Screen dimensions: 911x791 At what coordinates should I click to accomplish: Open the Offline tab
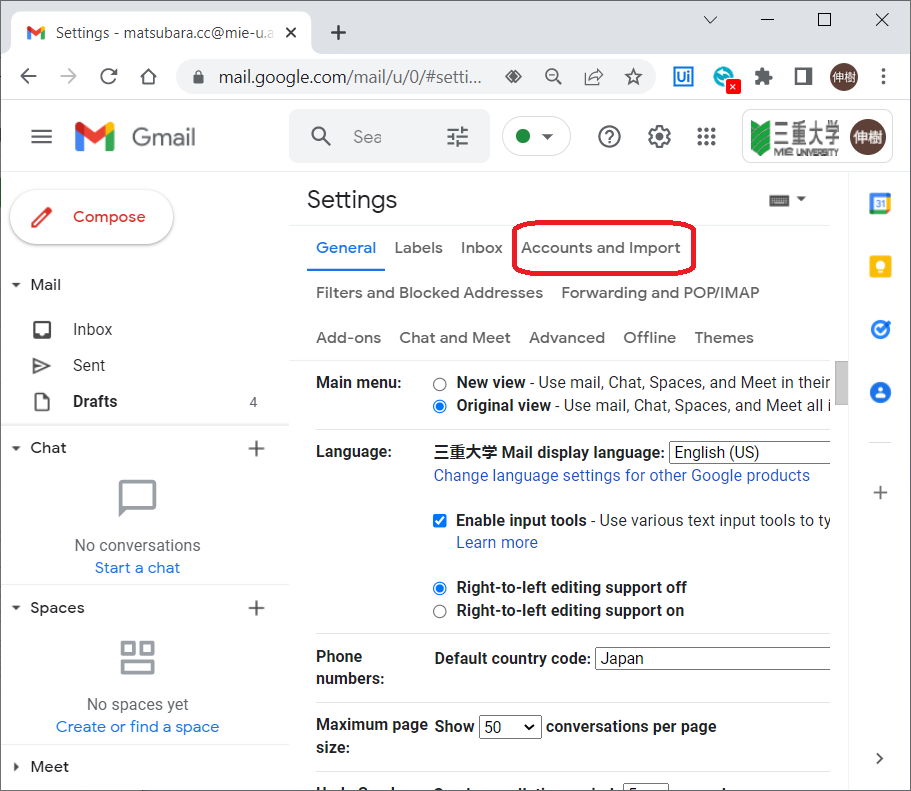pos(650,338)
